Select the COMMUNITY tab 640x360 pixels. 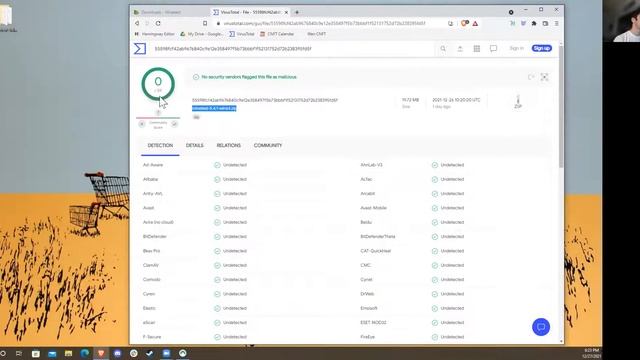click(x=268, y=145)
